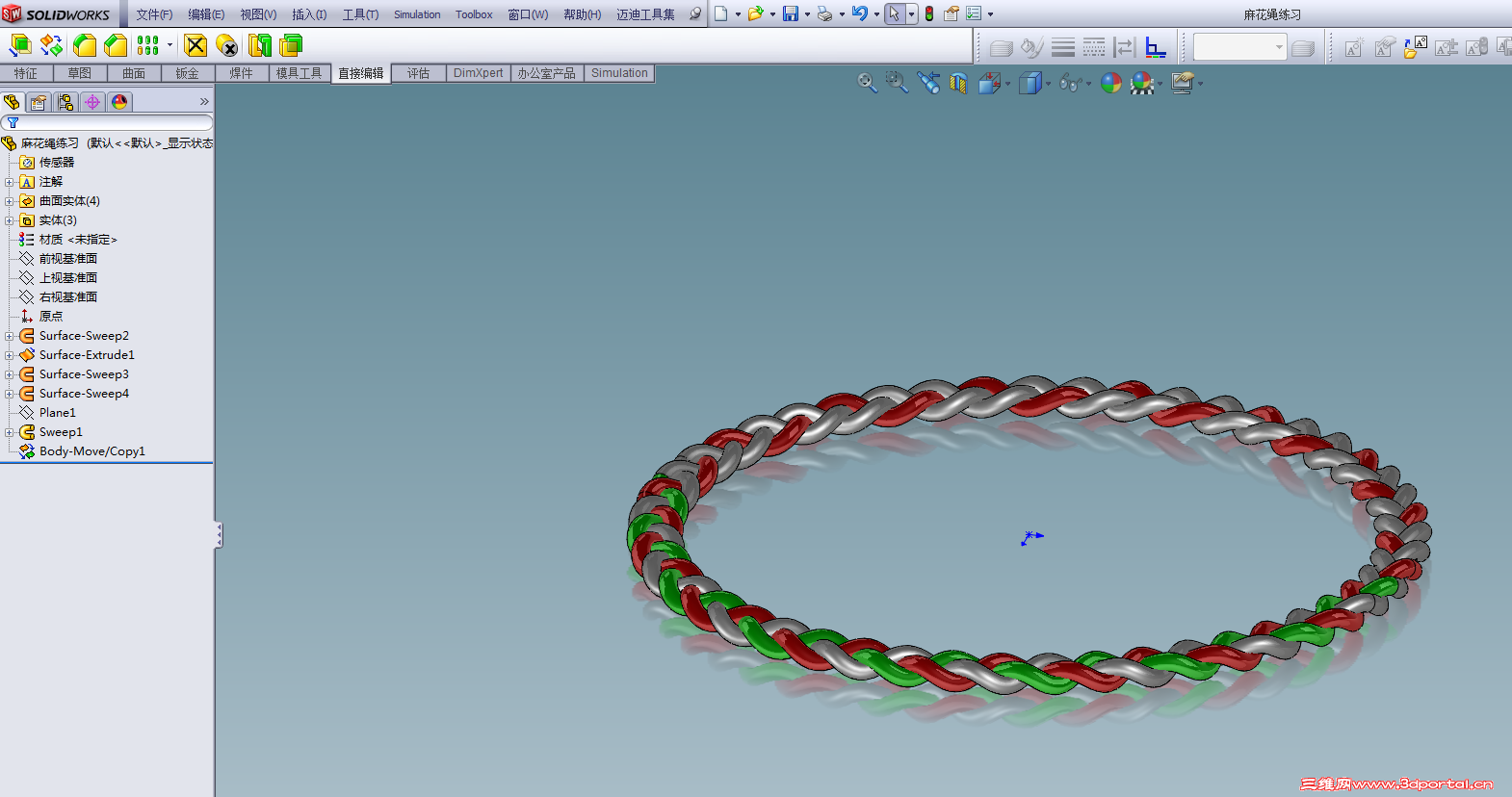Click the Linear Pattern tool icon

point(147,45)
